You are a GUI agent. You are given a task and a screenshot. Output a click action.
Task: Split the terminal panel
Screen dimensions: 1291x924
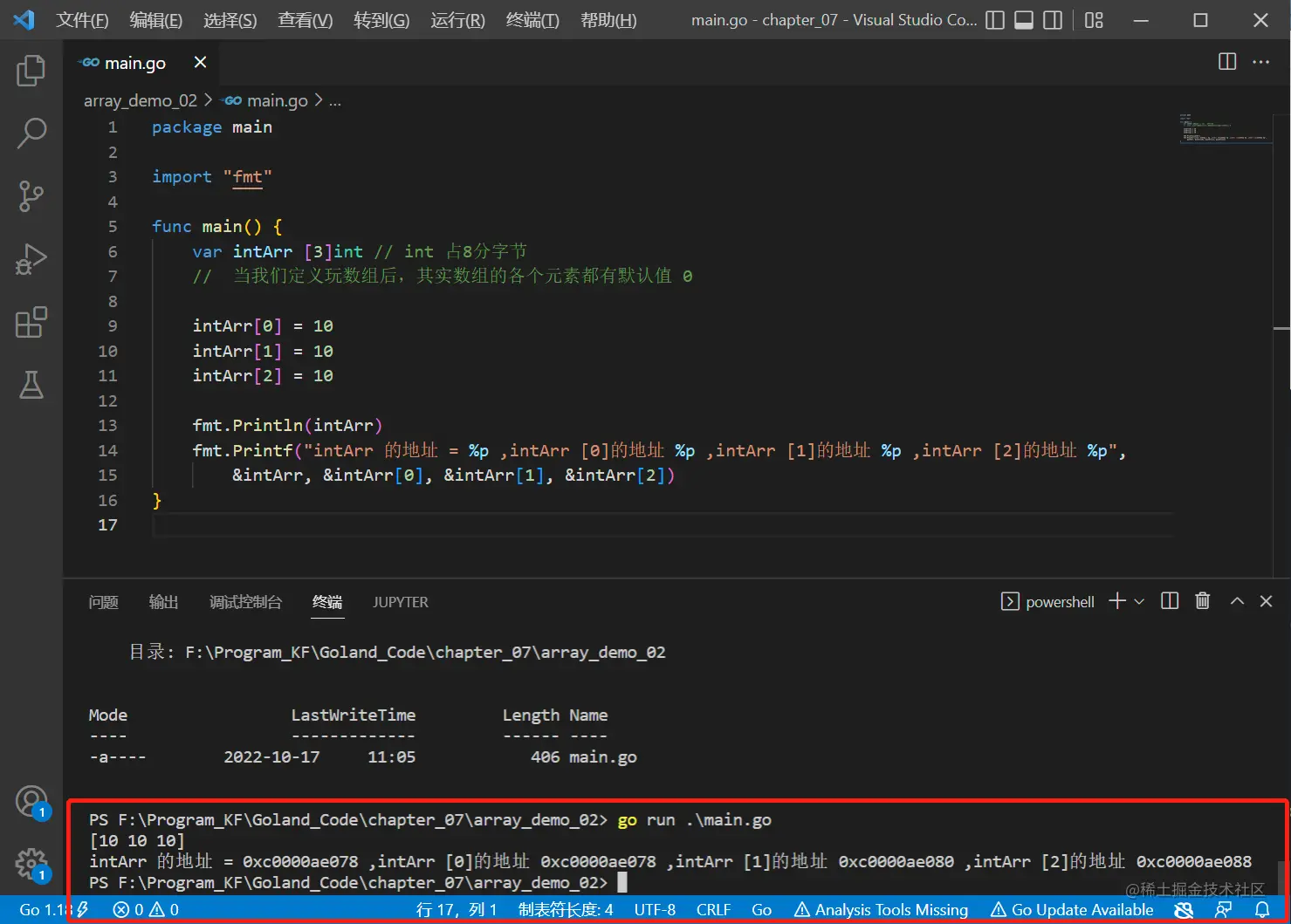click(1170, 601)
